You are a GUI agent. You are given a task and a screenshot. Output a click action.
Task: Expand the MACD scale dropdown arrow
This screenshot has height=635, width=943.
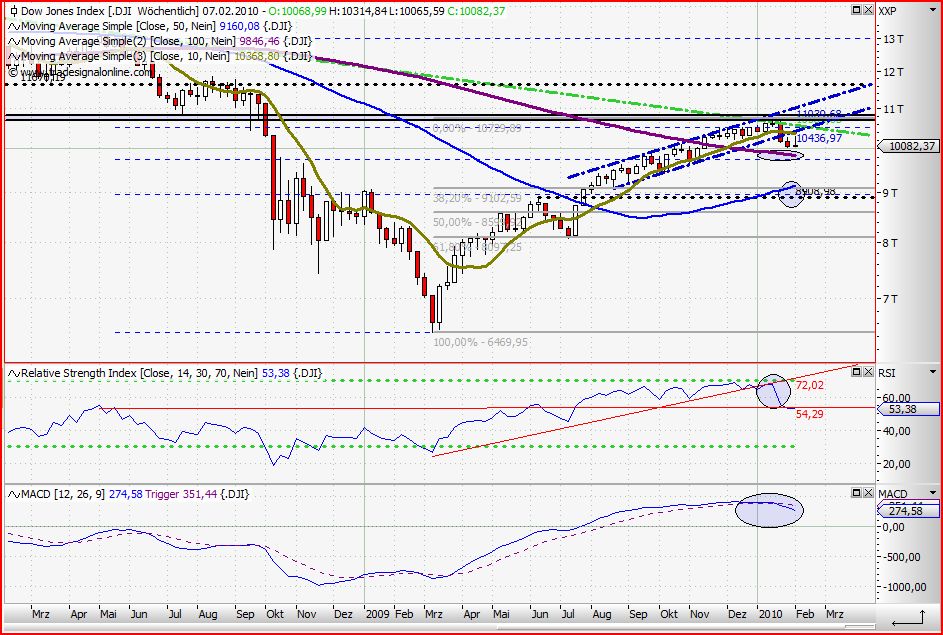(933, 493)
